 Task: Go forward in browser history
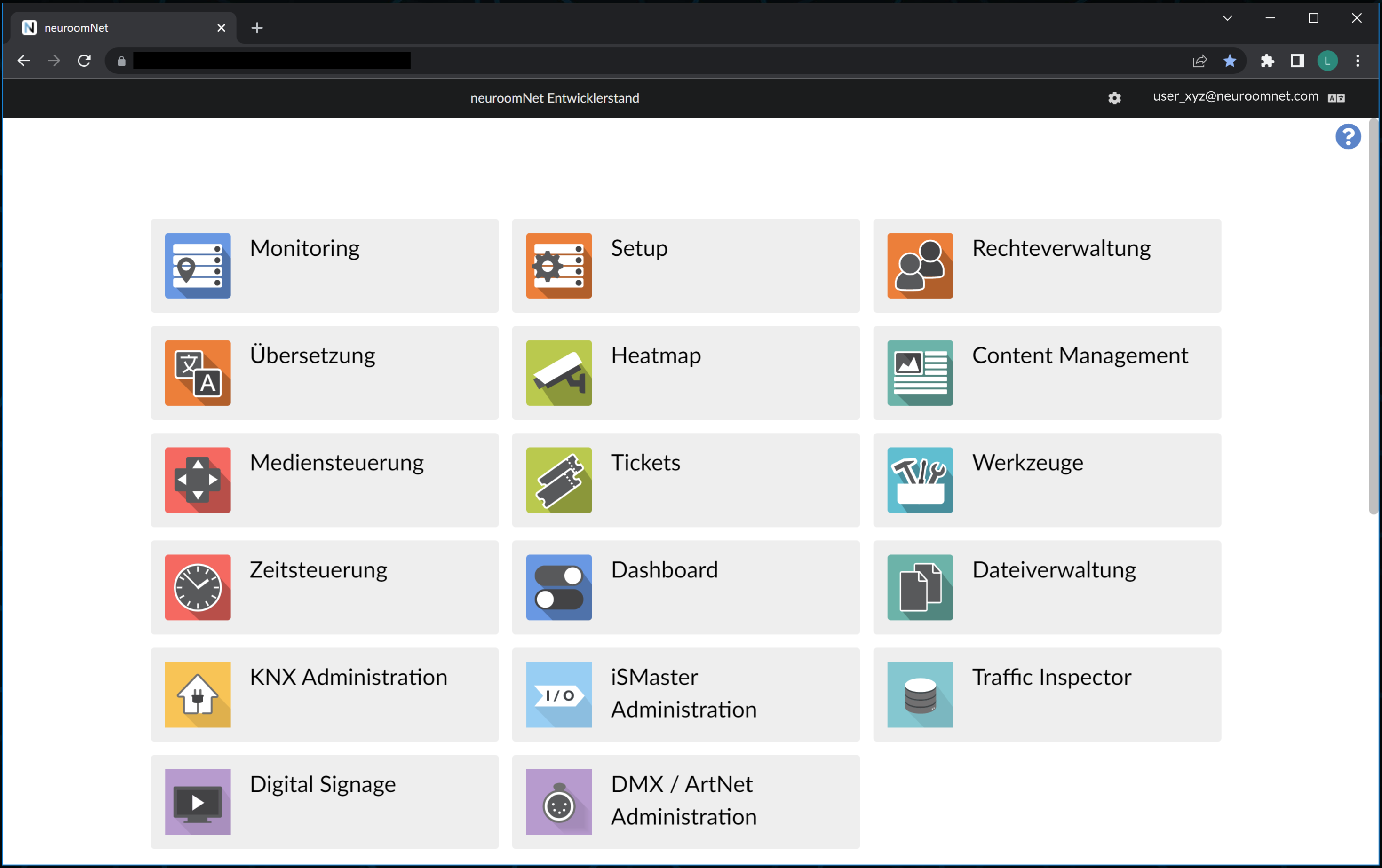[x=54, y=61]
